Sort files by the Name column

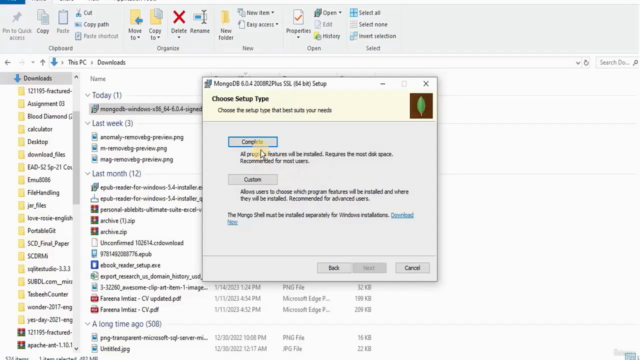(98, 79)
